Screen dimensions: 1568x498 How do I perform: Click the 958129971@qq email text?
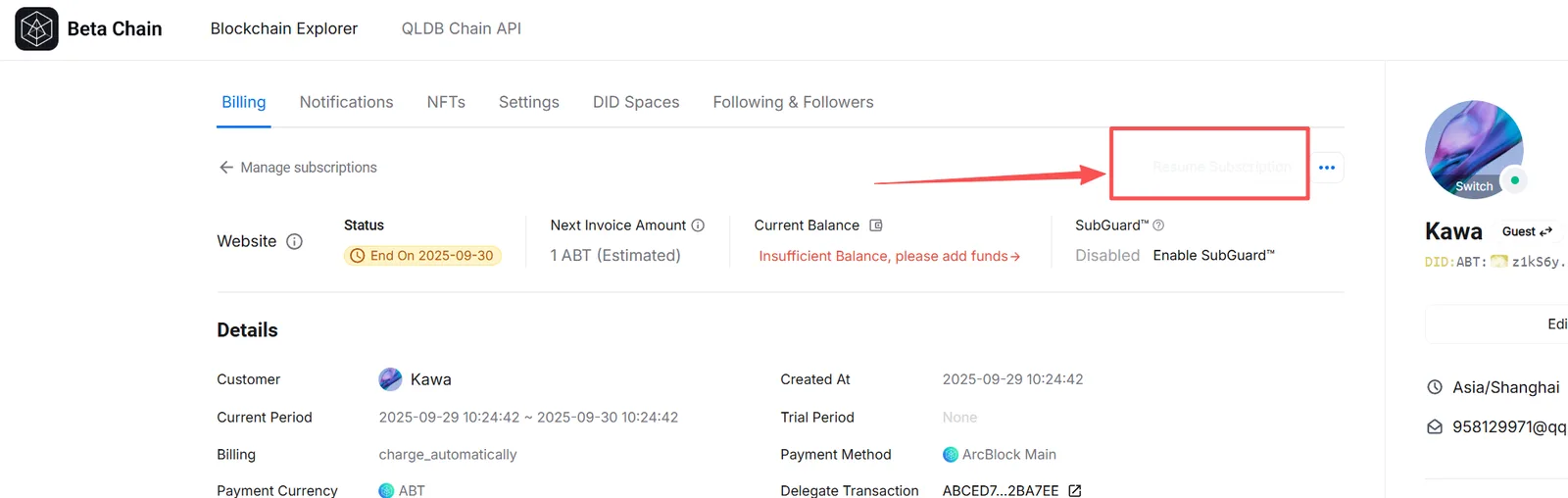point(1510,427)
